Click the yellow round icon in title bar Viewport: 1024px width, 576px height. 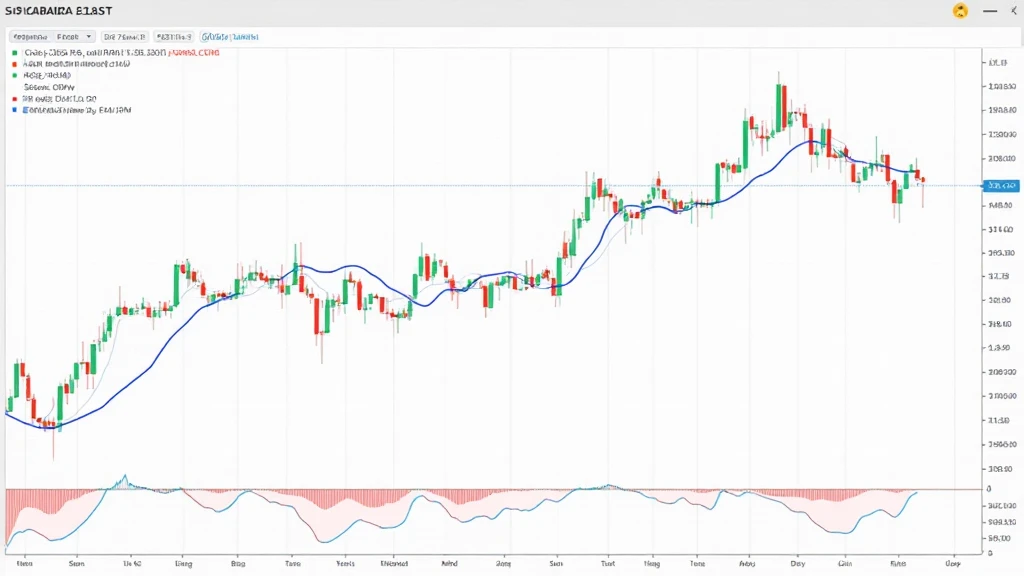[961, 10]
